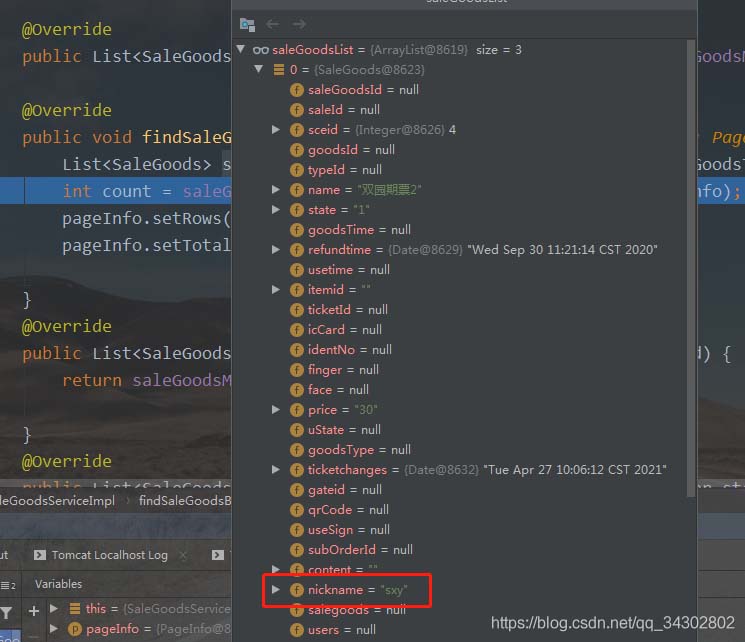Click field icon of uState row
The image size is (745, 642).
coord(296,430)
